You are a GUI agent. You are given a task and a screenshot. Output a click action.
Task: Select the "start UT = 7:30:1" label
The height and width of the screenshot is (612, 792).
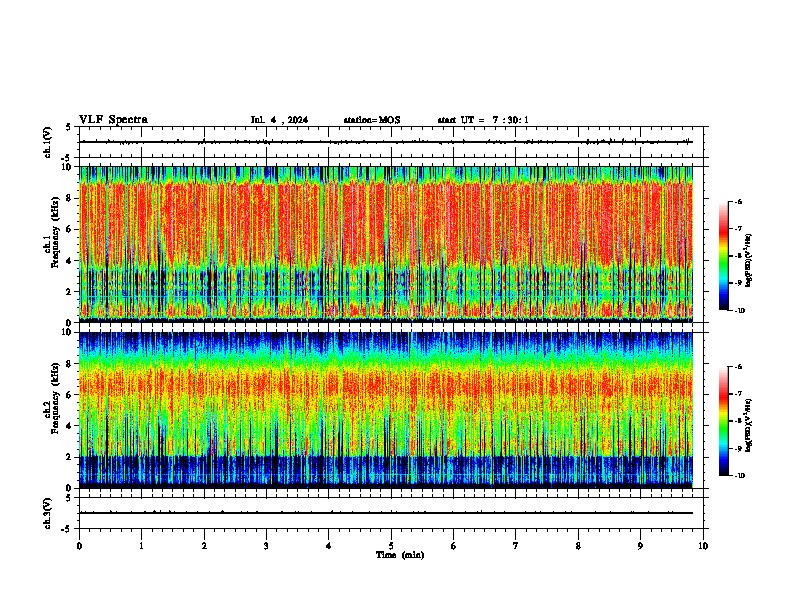tap(483, 120)
